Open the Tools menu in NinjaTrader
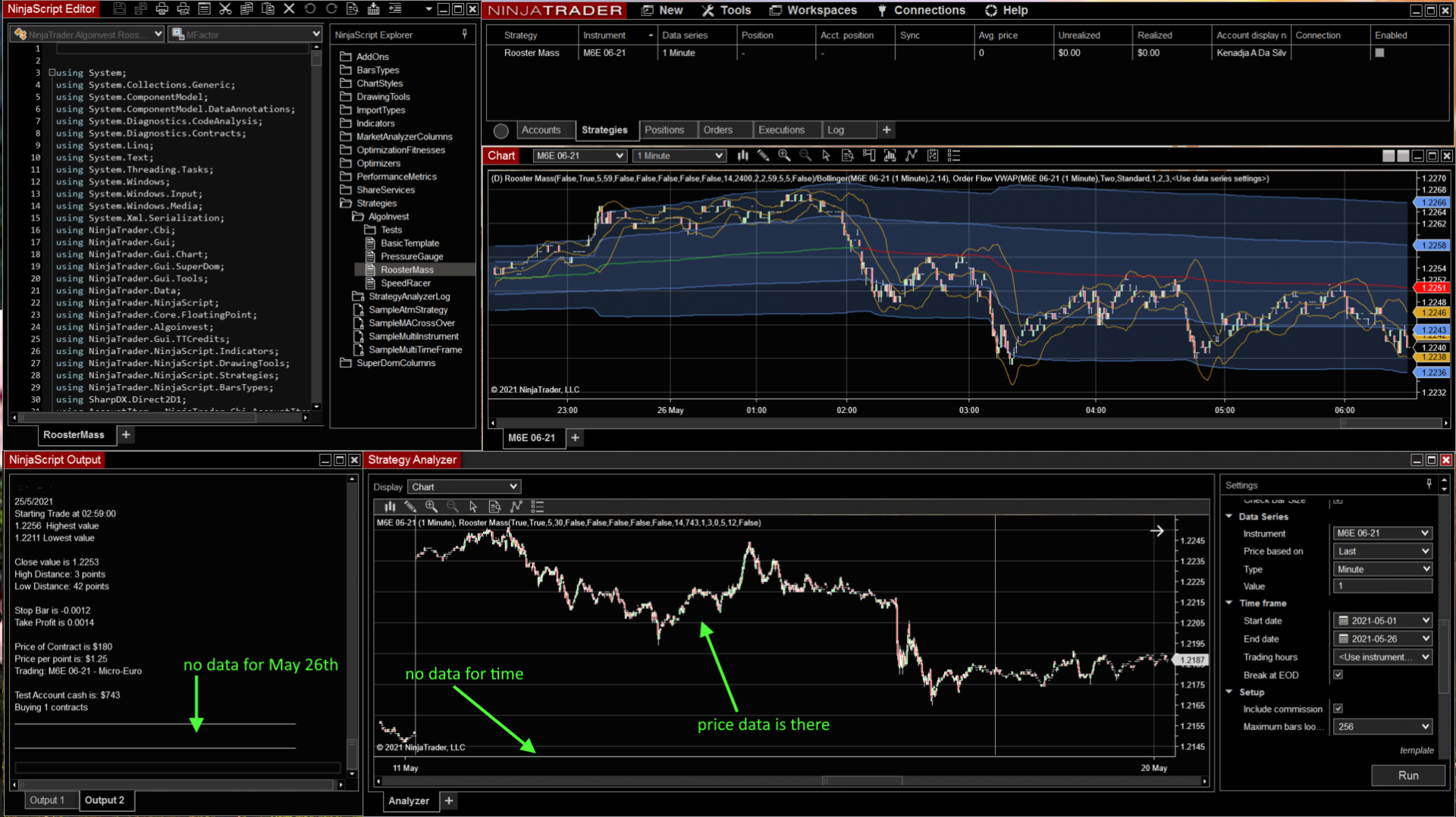The height and width of the screenshot is (817, 1456). 726,10
